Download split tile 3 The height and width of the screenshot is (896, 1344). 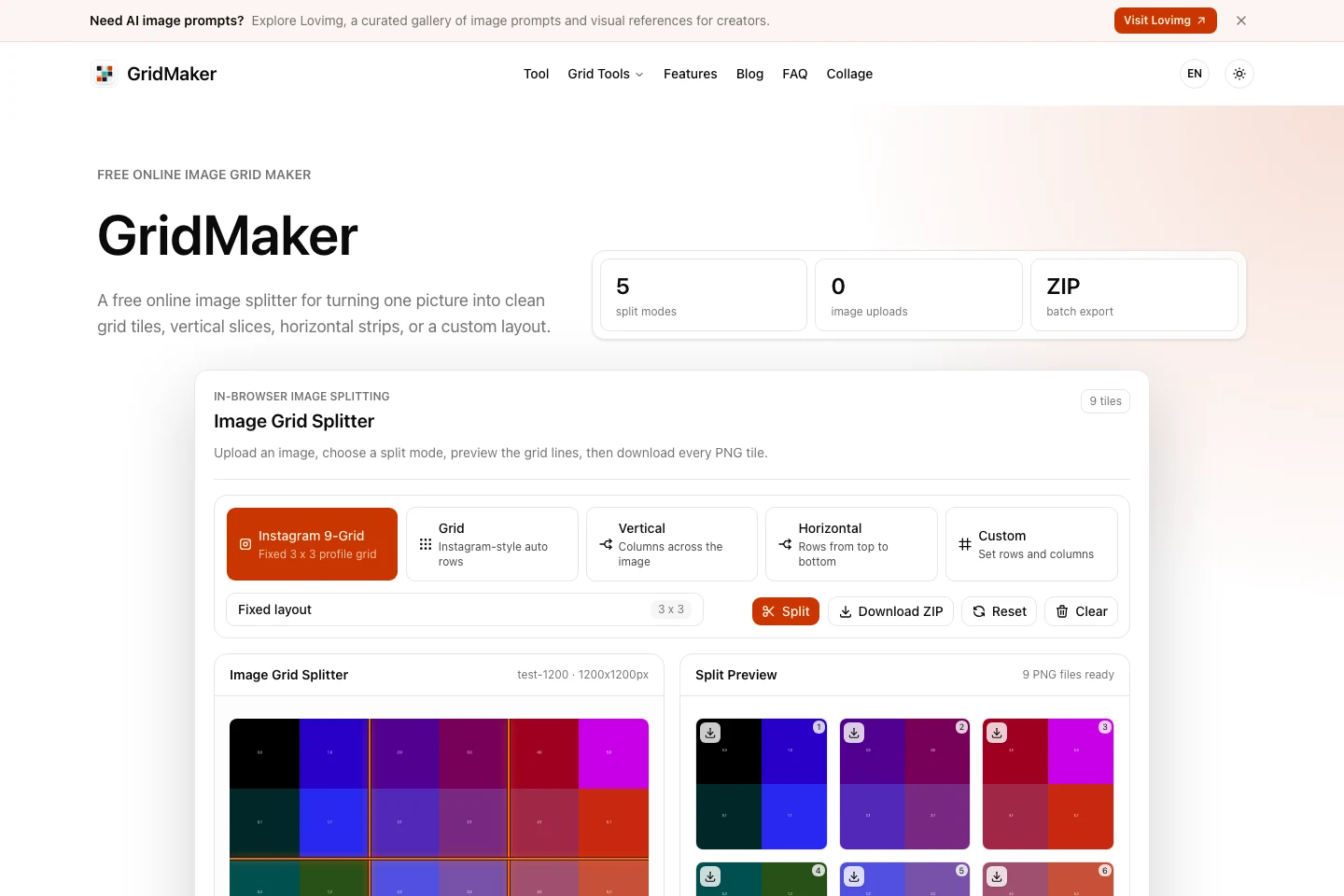coord(997,733)
